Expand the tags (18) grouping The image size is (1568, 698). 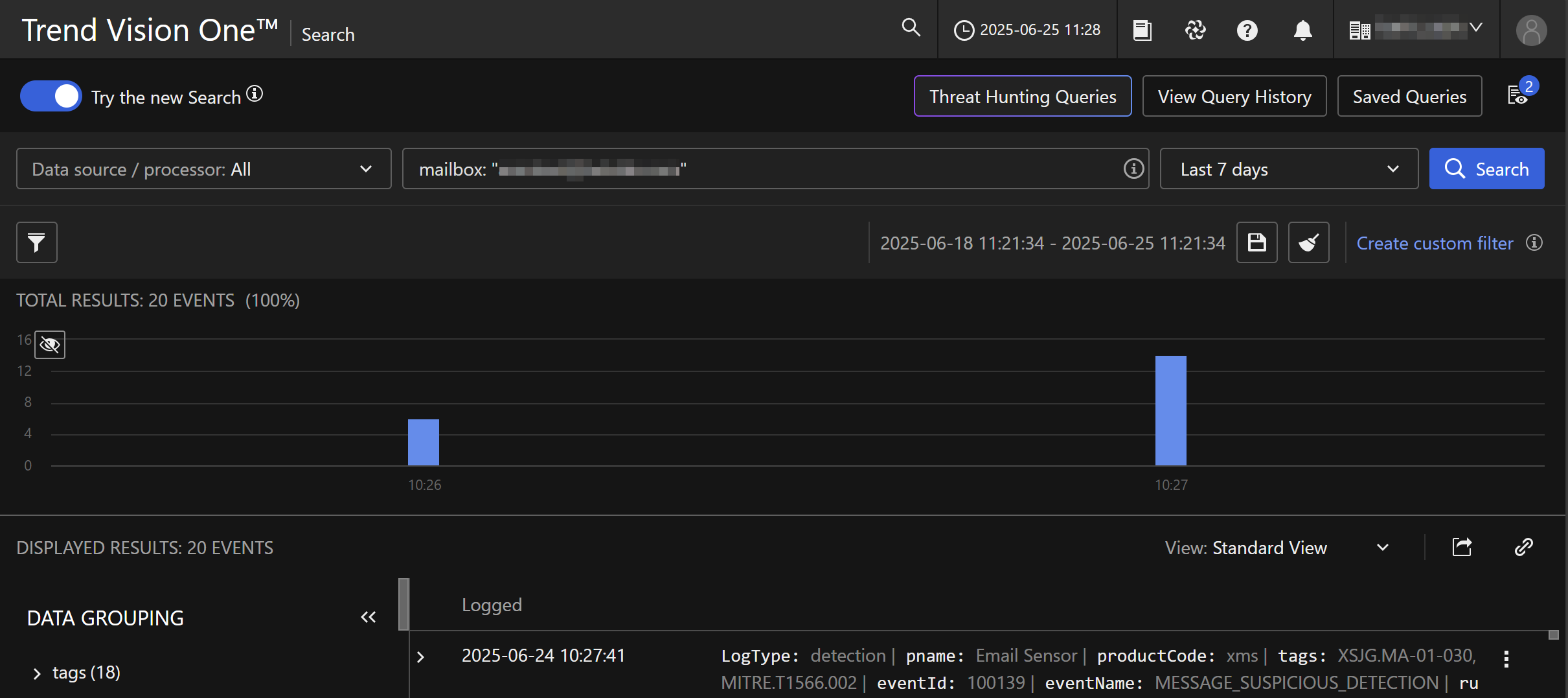click(37, 673)
